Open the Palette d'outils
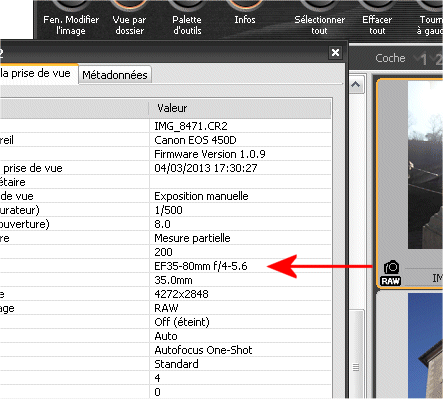Image resolution: width=443 pixels, height=399 pixels. click(x=187, y=20)
